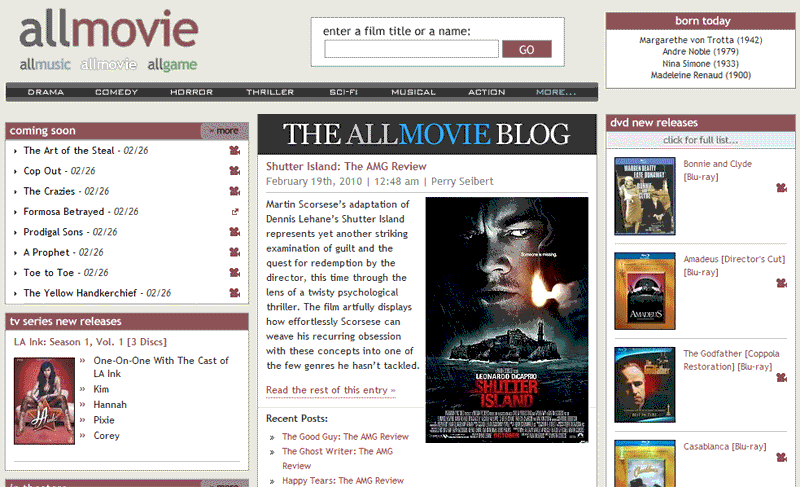The image size is (800, 487).
Task: Open The Ghost Writer: The AMG Review
Action: [337, 458]
